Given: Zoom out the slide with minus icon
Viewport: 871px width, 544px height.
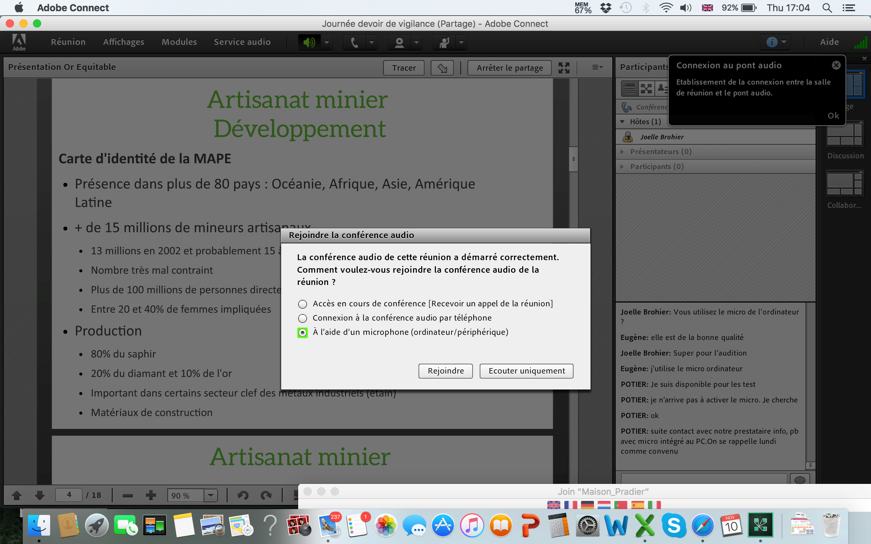Looking at the screenshot, I should [x=127, y=495].
